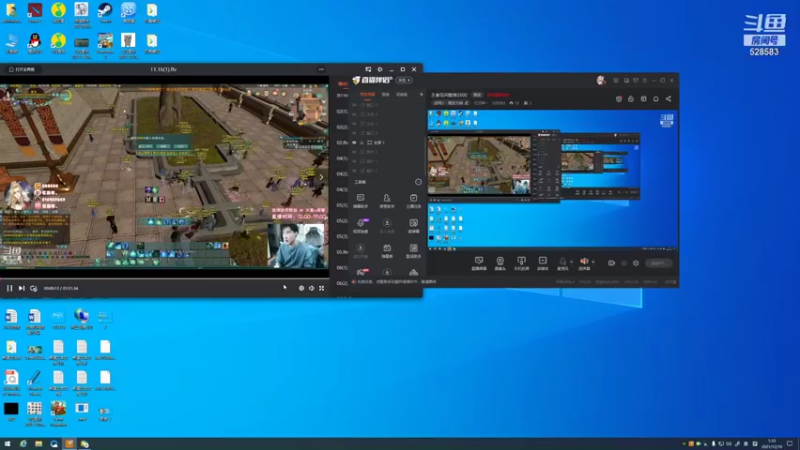Mute the video player volume icon
The width and height of the screenshot is (800, 450).
(x=311, y=288)
